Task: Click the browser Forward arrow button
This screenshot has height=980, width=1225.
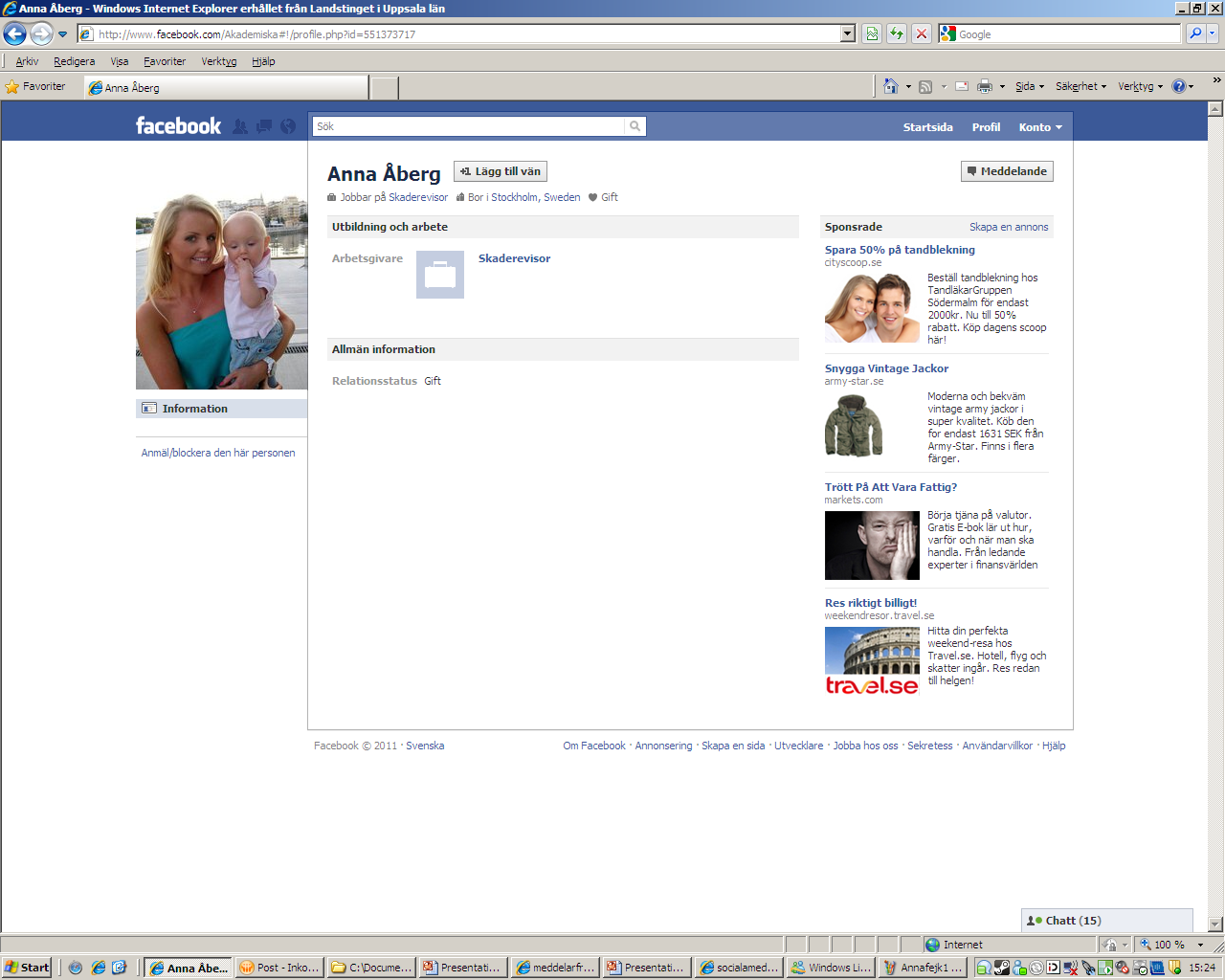Action: pyautogui.click(x=41, y=33)
